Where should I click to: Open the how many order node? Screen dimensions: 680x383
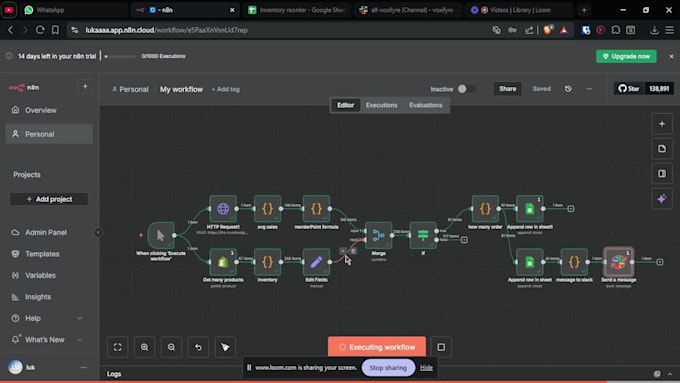pyautogui.click(x=485, y=209)
